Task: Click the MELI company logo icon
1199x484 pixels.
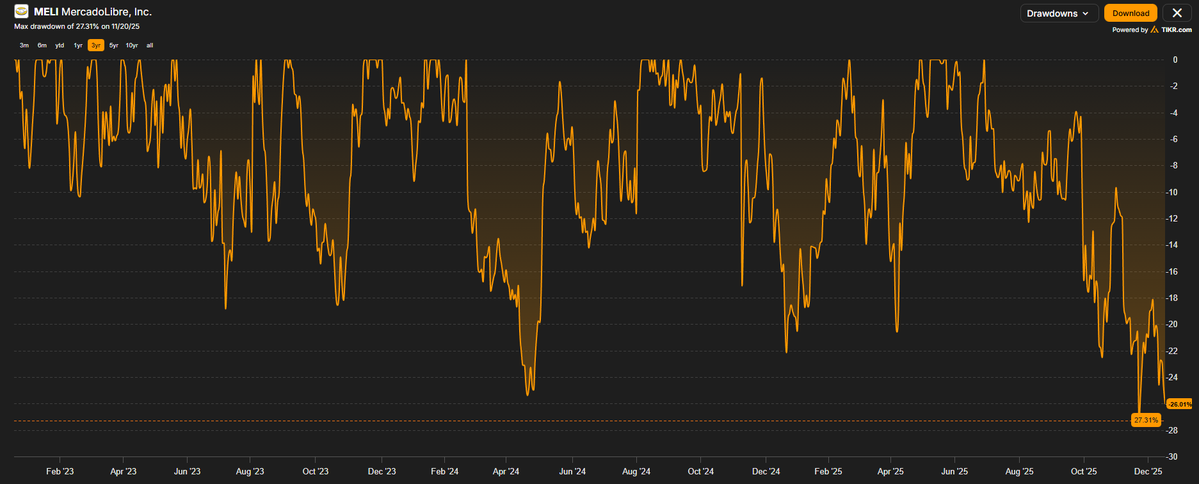Action: pos(21,12)
